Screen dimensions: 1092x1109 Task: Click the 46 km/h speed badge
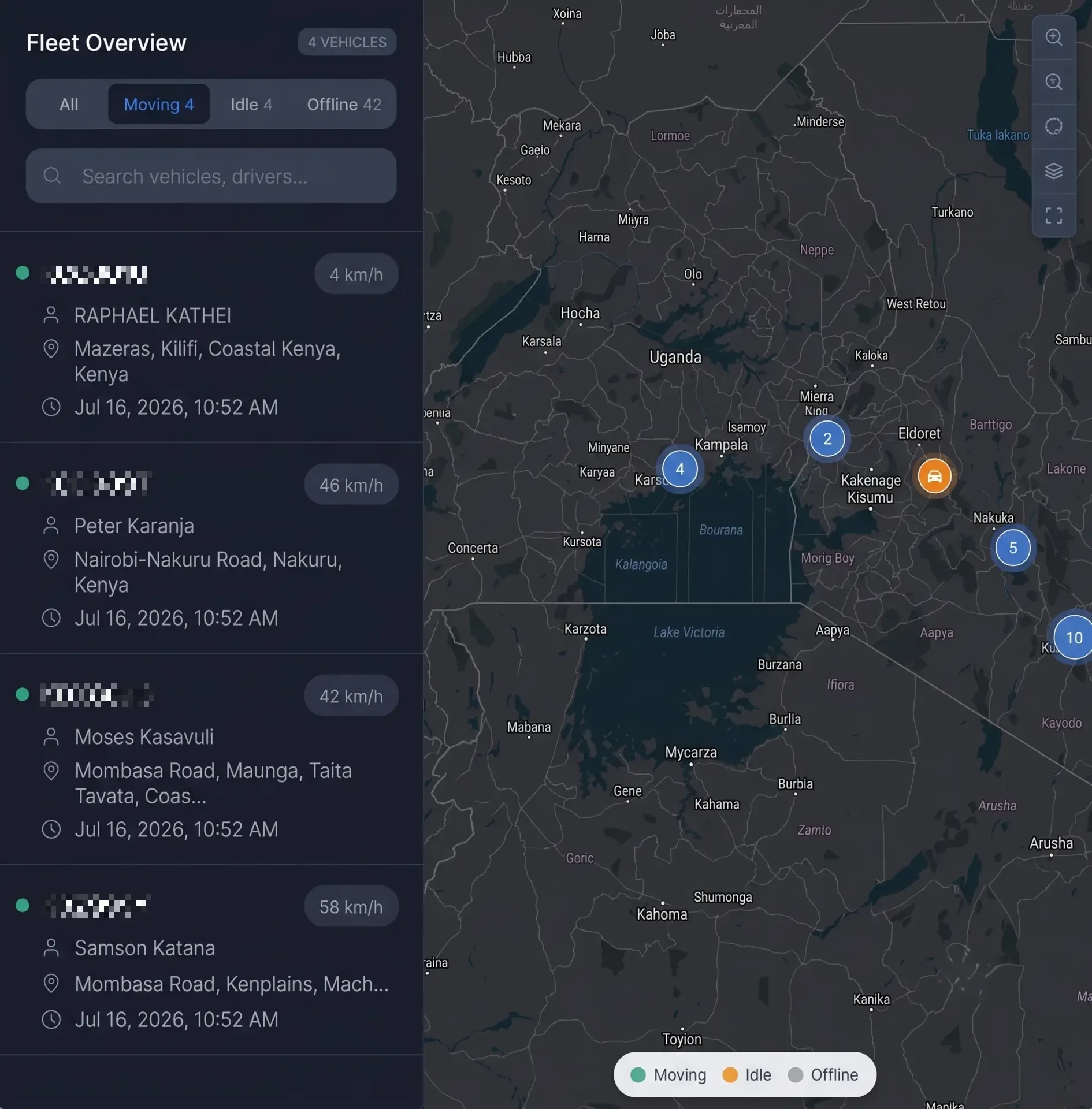(x=351, y=485)
